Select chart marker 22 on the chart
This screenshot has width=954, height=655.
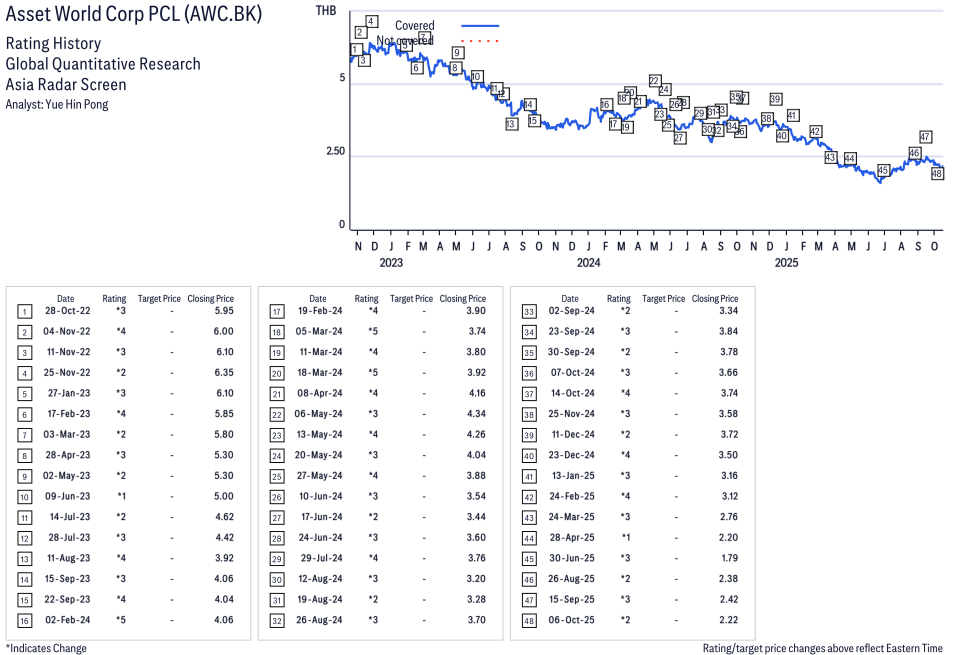point(654,80)
